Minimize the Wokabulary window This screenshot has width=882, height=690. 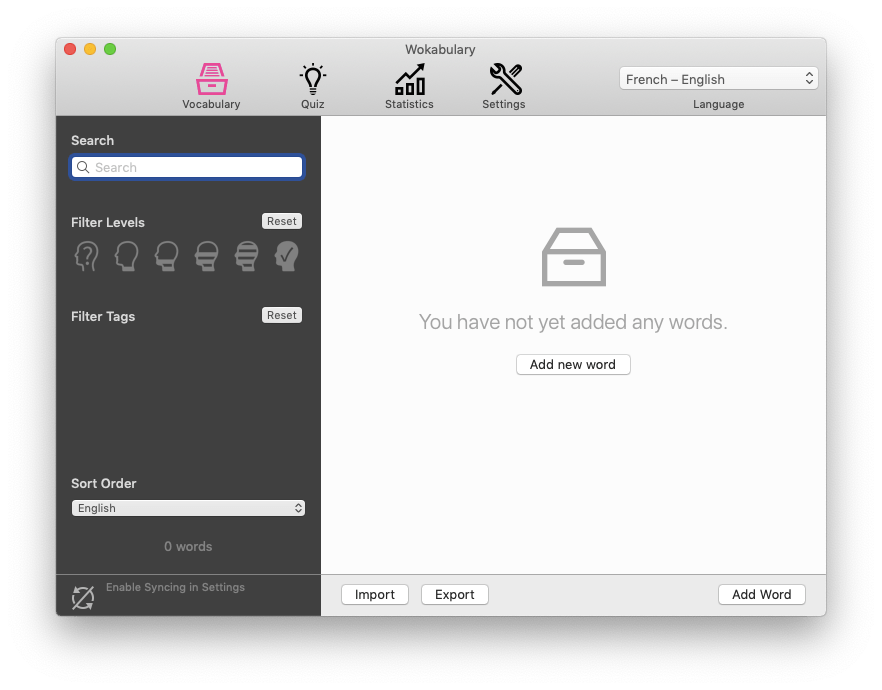point(90,49)
